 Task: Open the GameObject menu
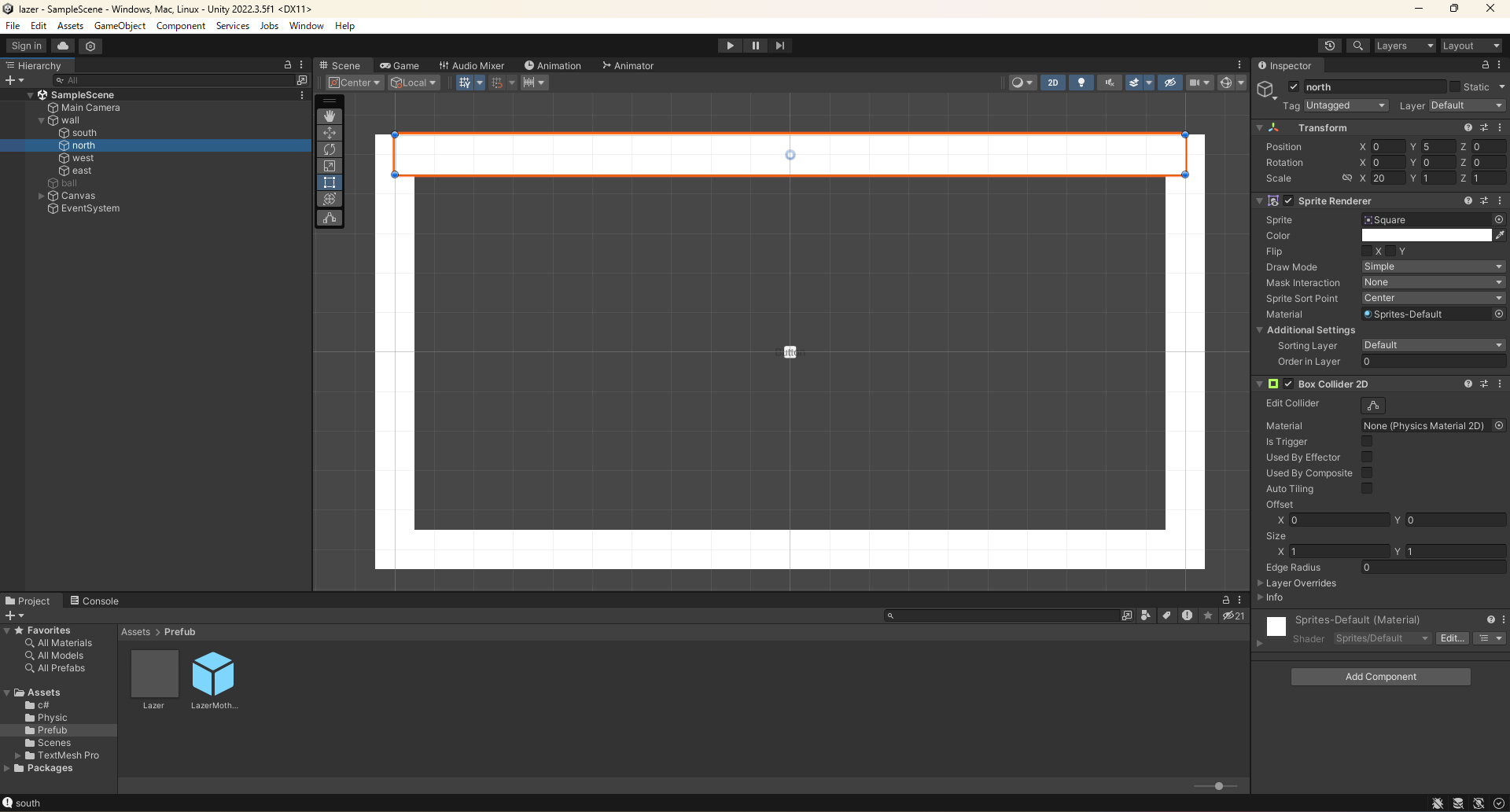(x=120, y=25)
